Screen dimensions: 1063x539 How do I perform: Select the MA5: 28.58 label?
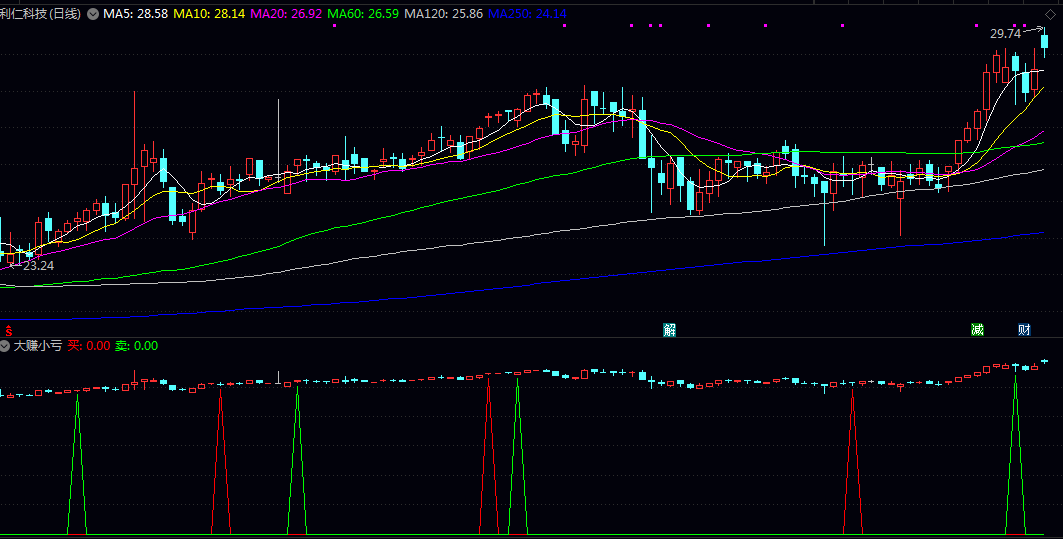pos(136,14)
